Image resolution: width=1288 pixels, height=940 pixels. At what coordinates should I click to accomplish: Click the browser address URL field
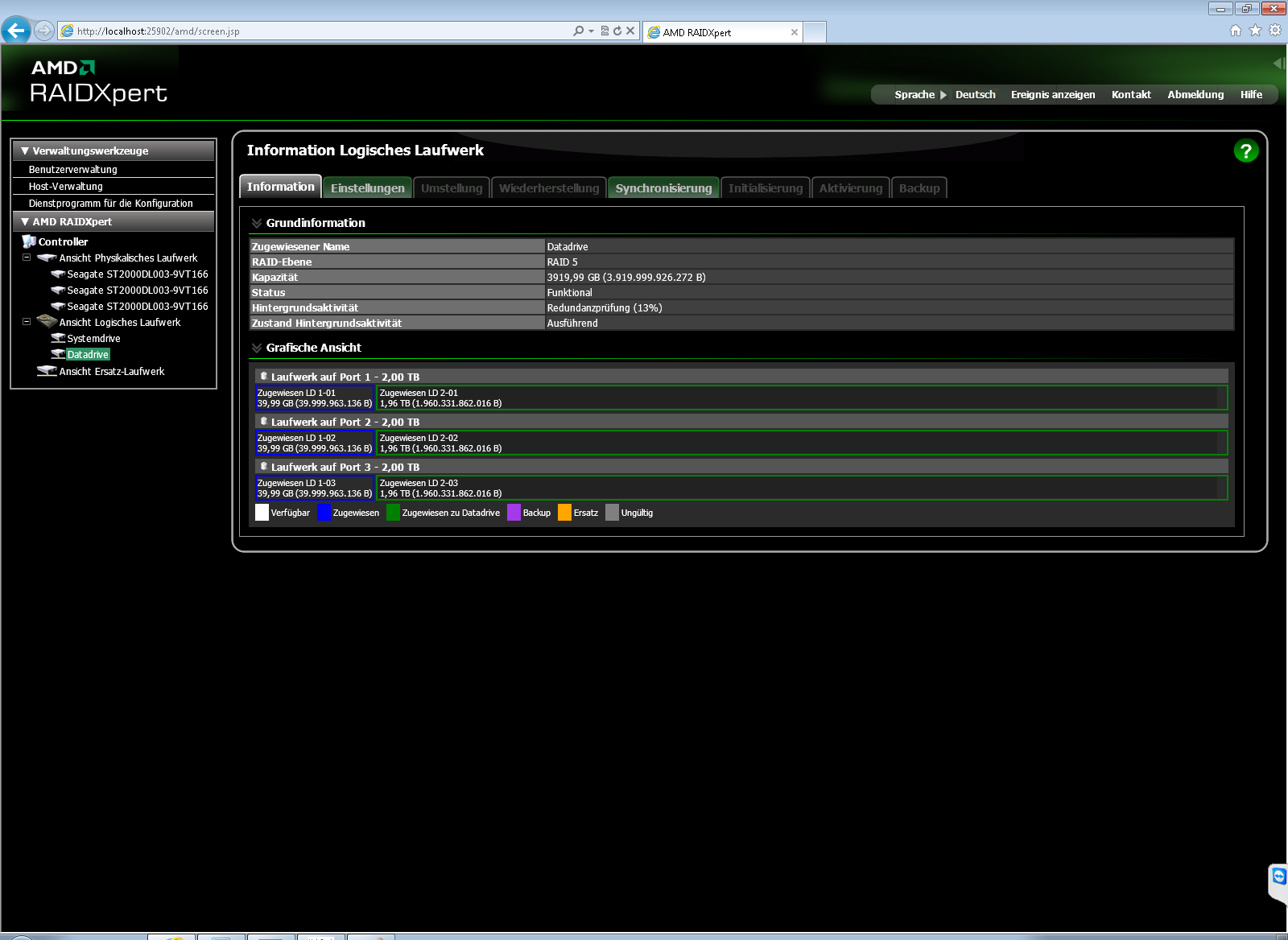322,31
